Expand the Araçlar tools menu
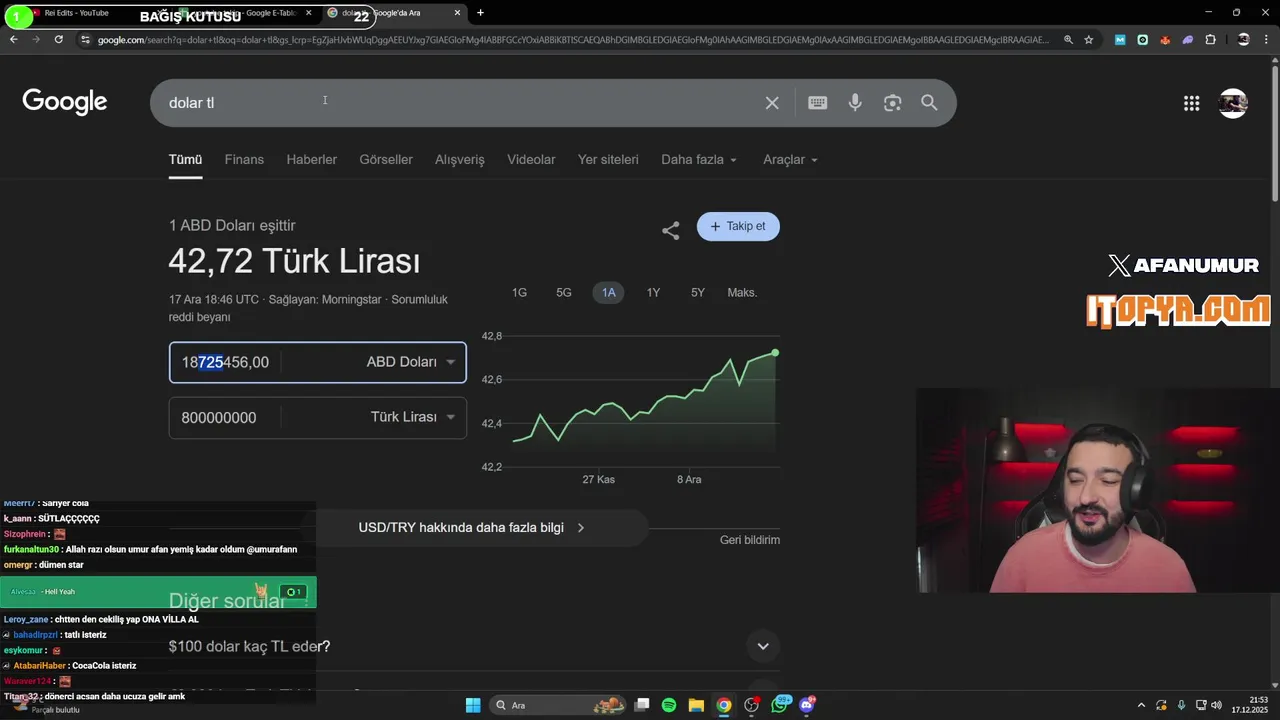The image size is (1280, 720). pos(790,160)
